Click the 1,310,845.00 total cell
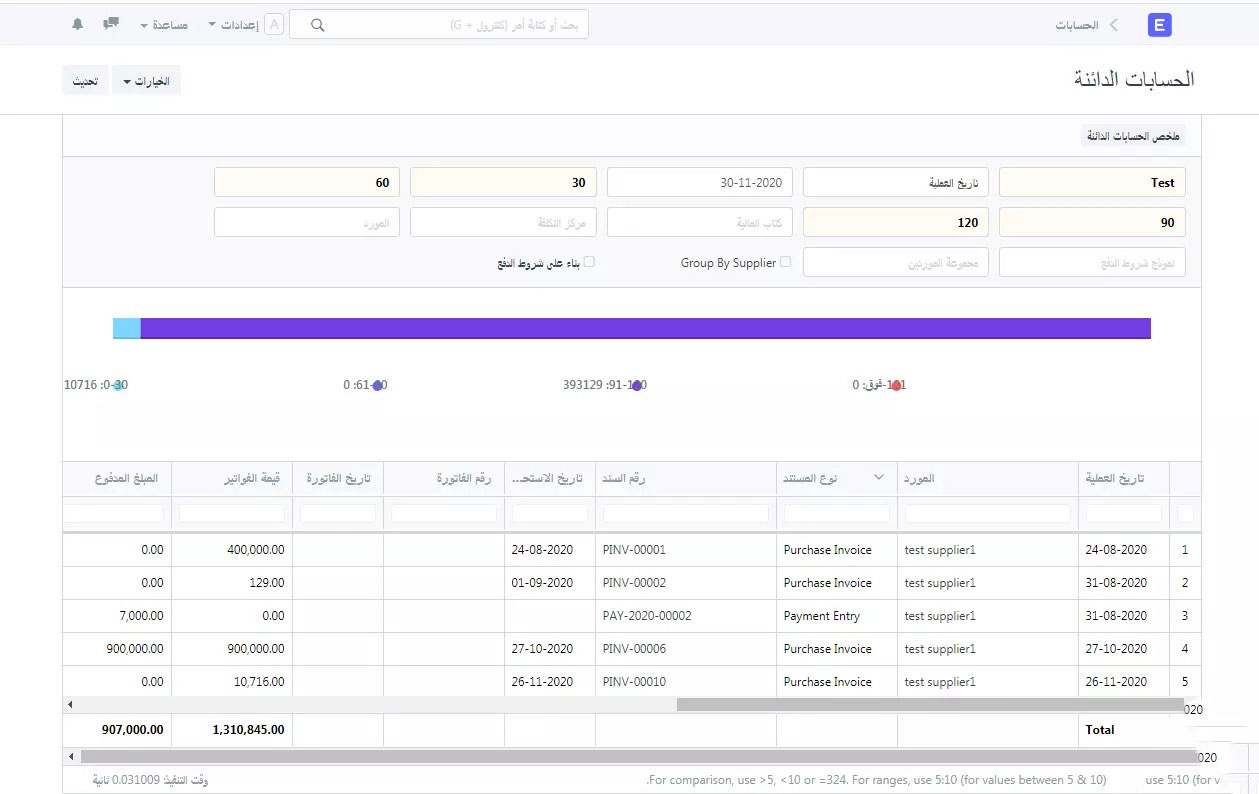 point(232,730)
